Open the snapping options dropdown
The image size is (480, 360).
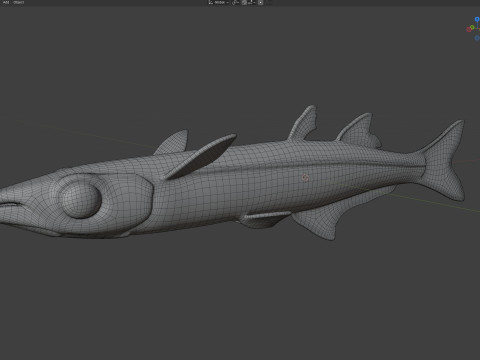[252, 2]
